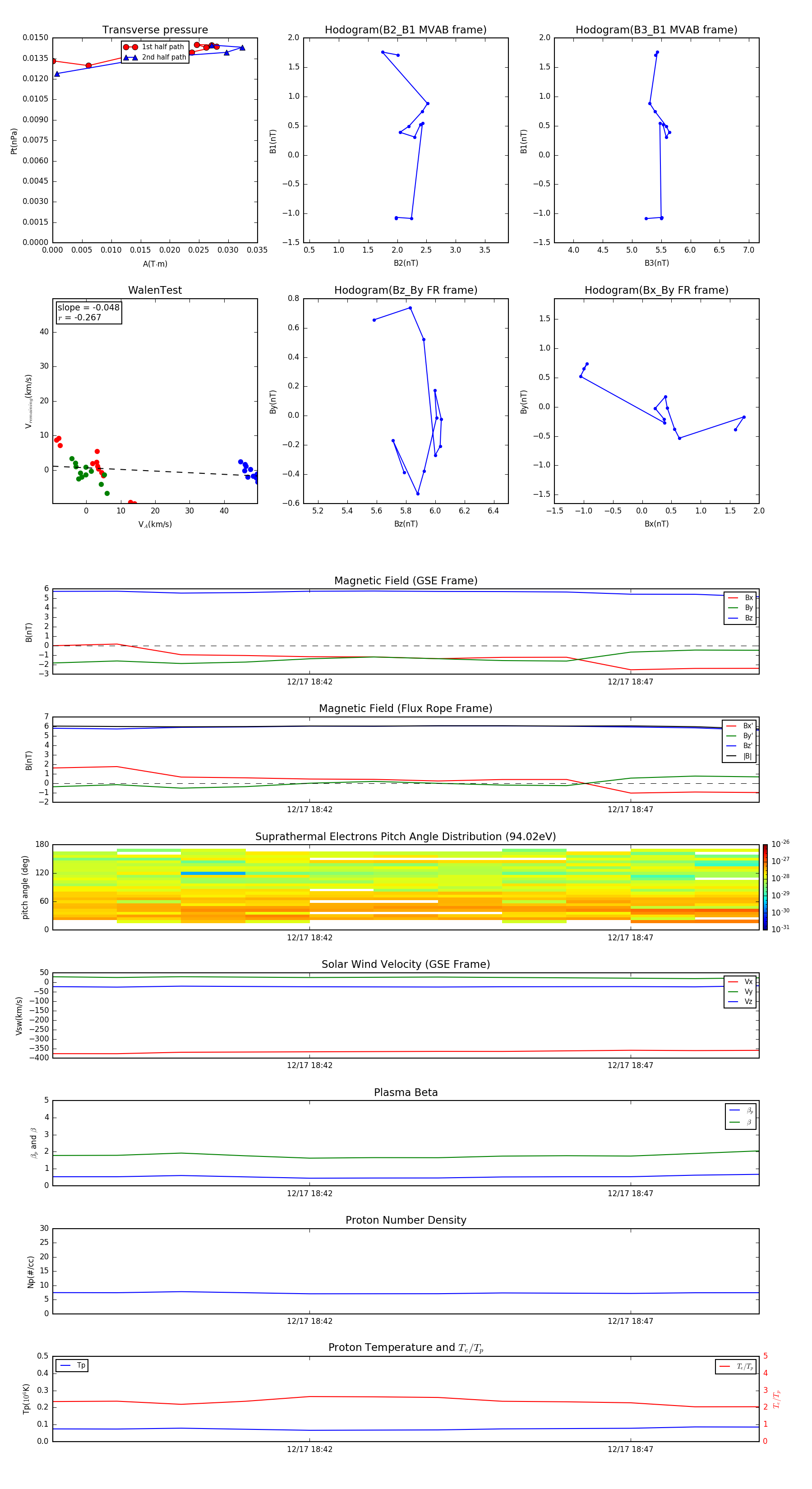This screenshot has height=1489, width=812.
Task: Click the 'Vy' legend entry
Action: pyautogui.click(x=740, y=991)
